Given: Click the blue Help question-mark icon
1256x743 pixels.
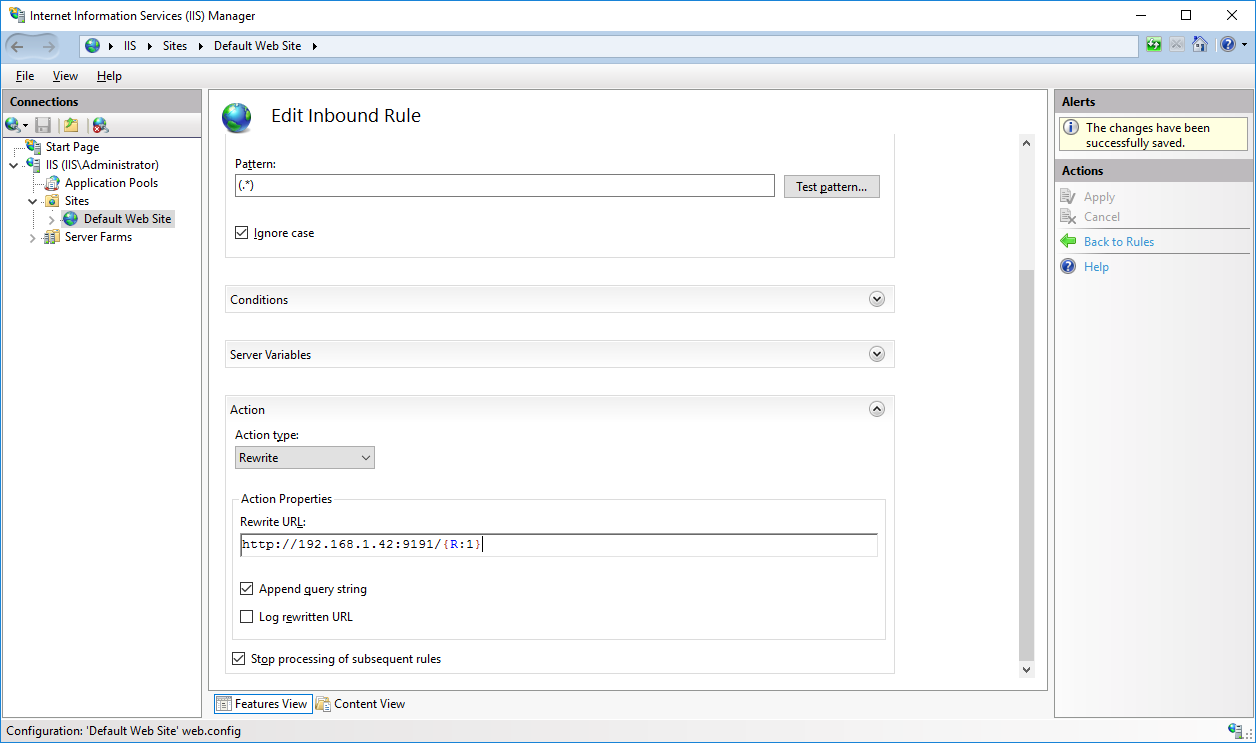Looking at the screenshot, I should click(x=1228, y=44).
